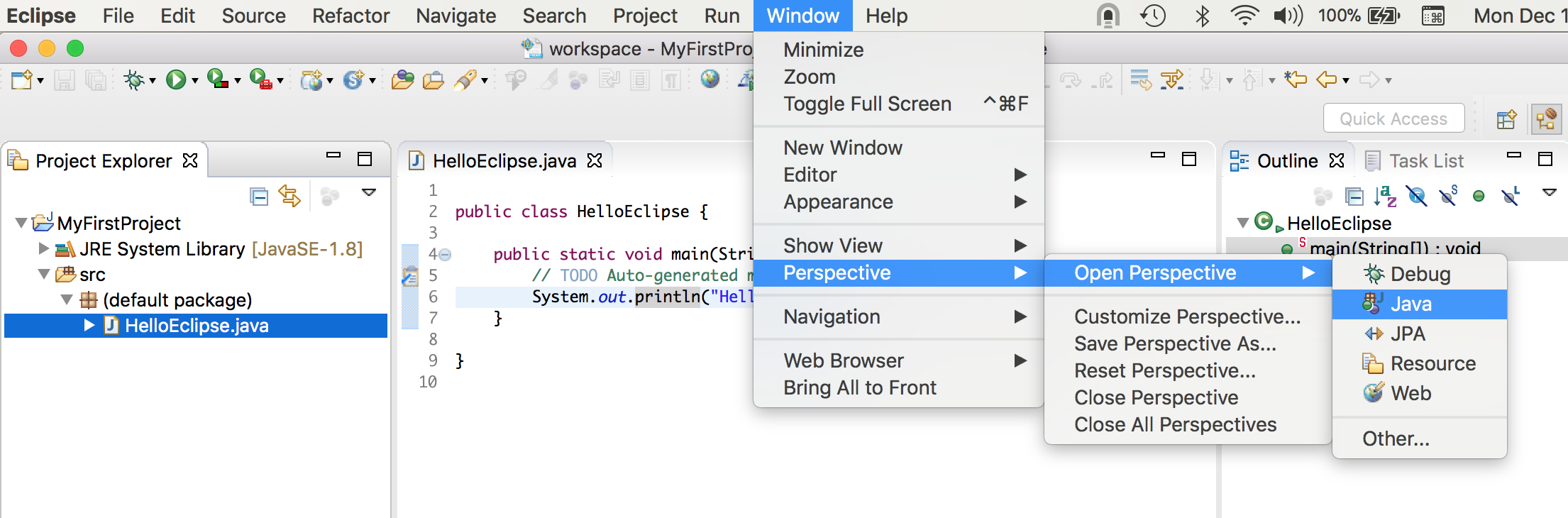This screenshot has width=1568, height=518.
Task: Click the Quick Access search field
Action: (x=1393, y=119)
